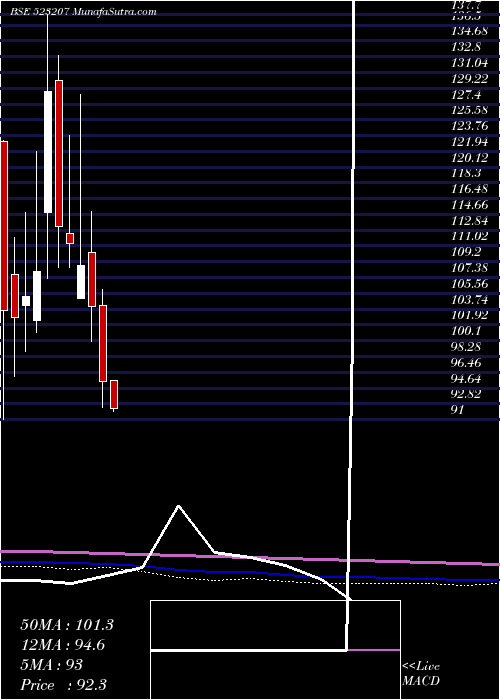This screenshot has width=500, height=700.
Task: Click the 96.46 price axis label
Action: click(x=467, y=362)
